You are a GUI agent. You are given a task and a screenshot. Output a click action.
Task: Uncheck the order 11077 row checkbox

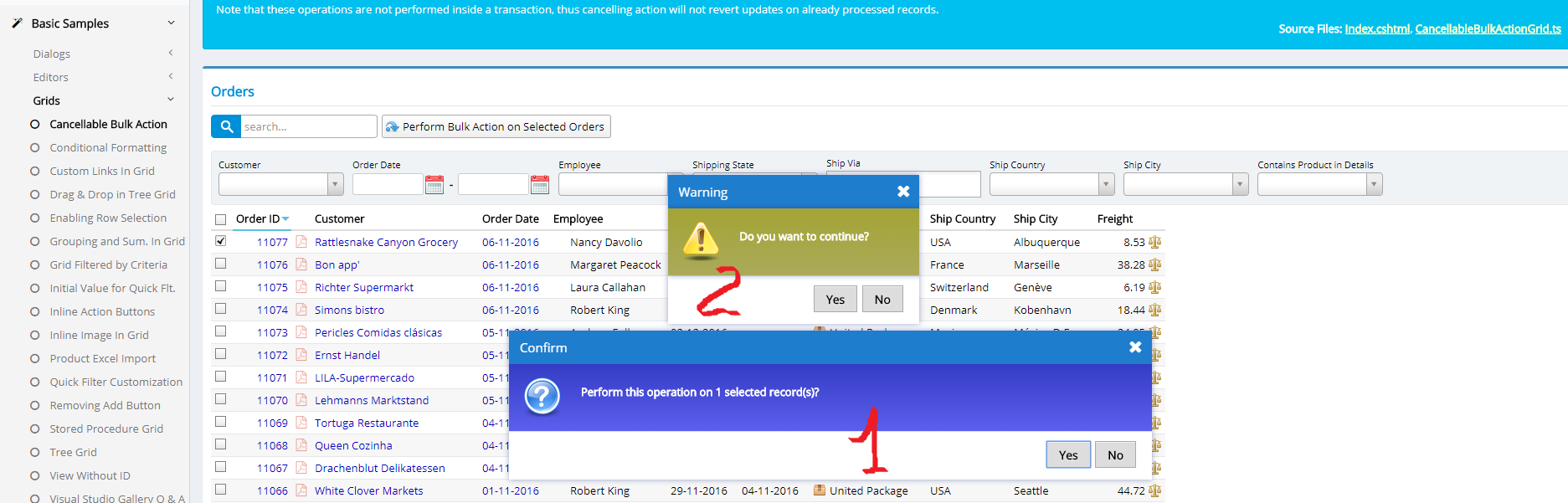[x=221, y=241]
